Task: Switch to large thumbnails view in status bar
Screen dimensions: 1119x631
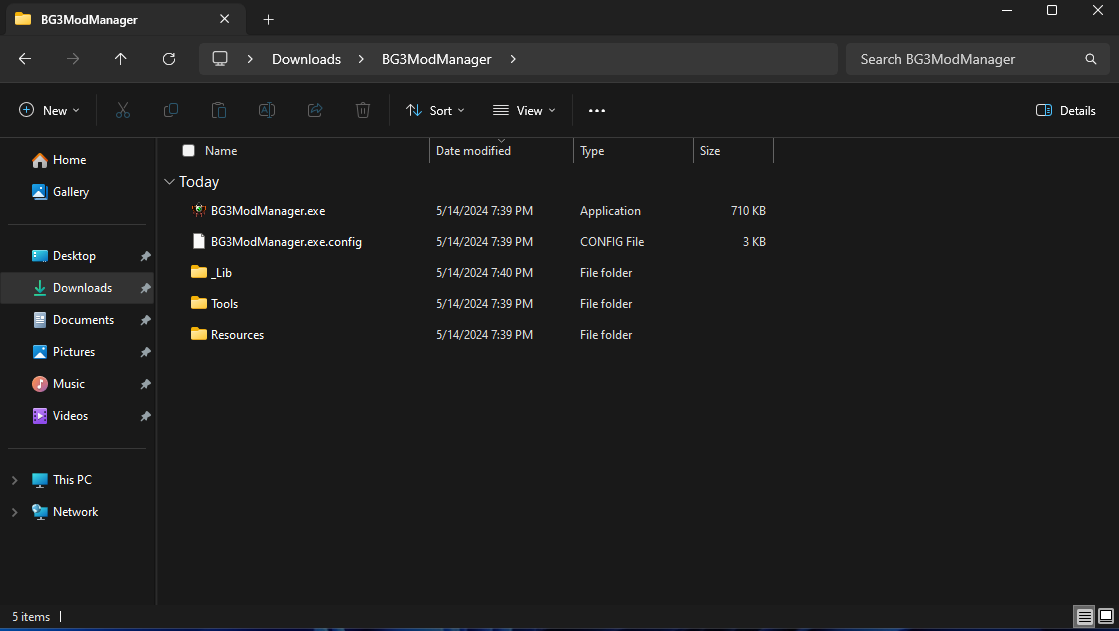Action: 1105,616
